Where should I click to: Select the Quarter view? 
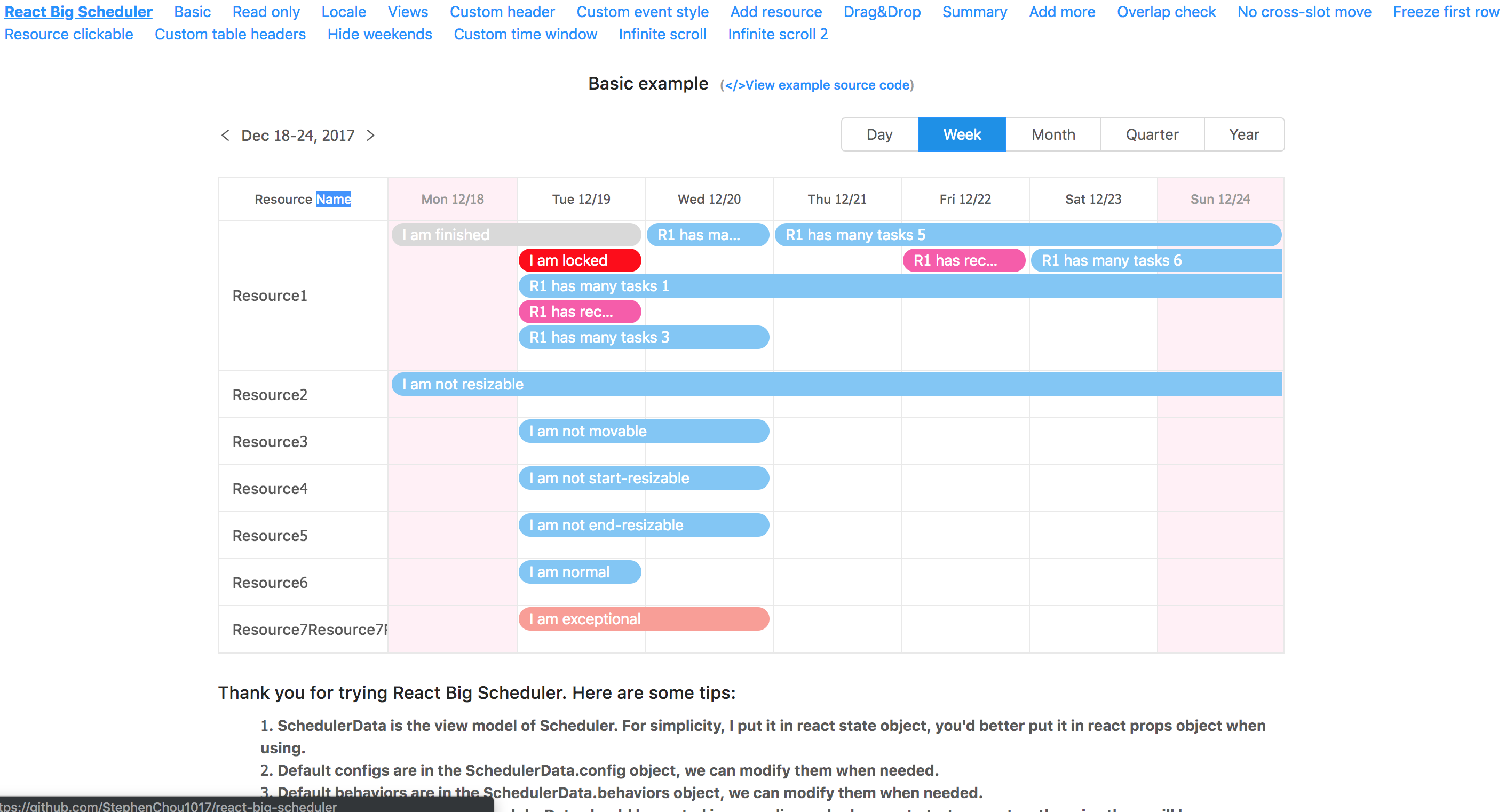1152,134
